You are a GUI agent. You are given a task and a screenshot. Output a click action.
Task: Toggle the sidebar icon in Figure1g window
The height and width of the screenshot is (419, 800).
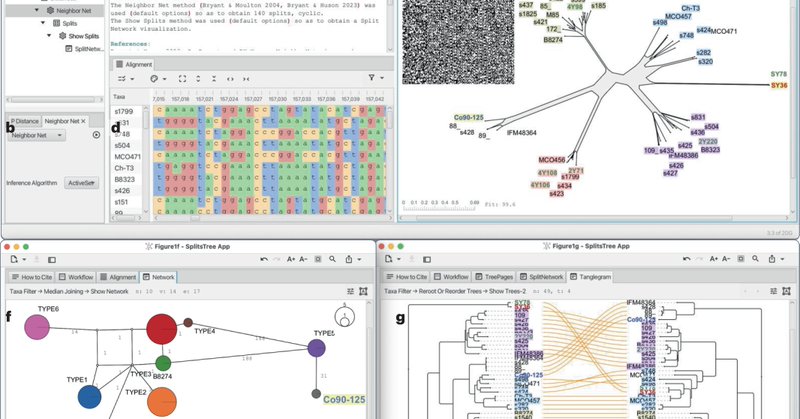pos(427,259)
